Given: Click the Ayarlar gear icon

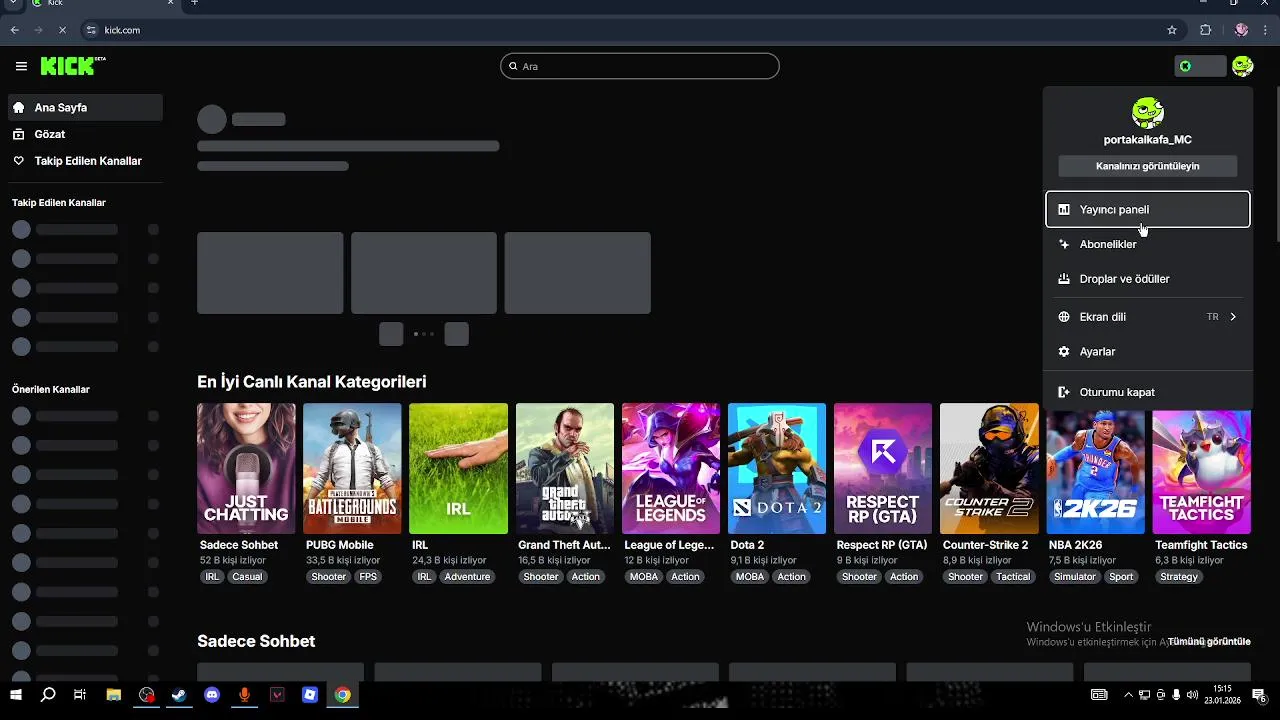Looking at the screenshot, I should click(1064, 352).
